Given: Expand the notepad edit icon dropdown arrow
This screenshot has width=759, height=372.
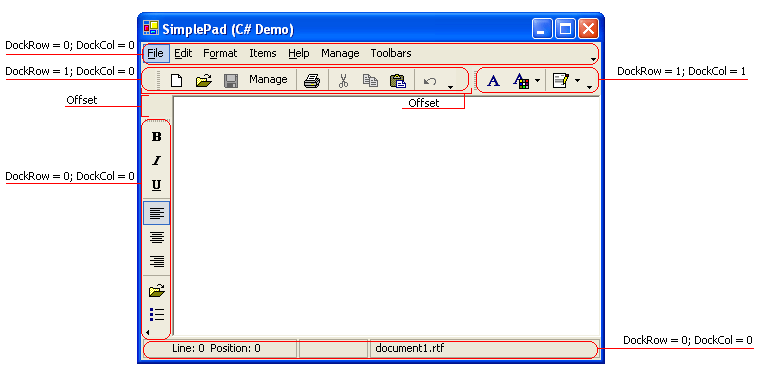Looking at the screenshot, I should click(x=577, y=81).
